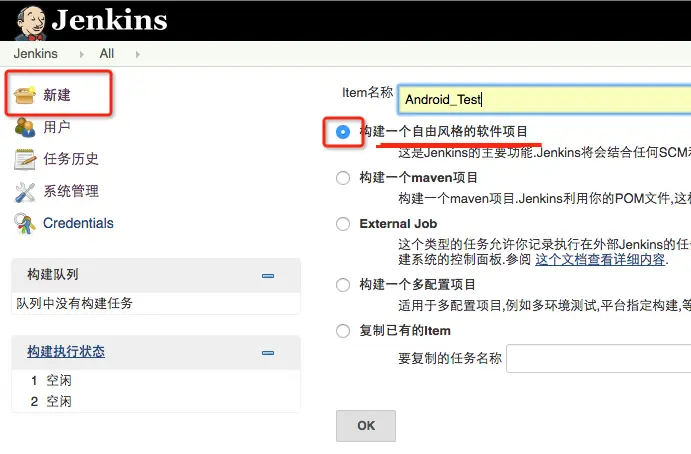Click 构建一个maven项目 label text
The image size is (691, 454).
tap(419, 178)
